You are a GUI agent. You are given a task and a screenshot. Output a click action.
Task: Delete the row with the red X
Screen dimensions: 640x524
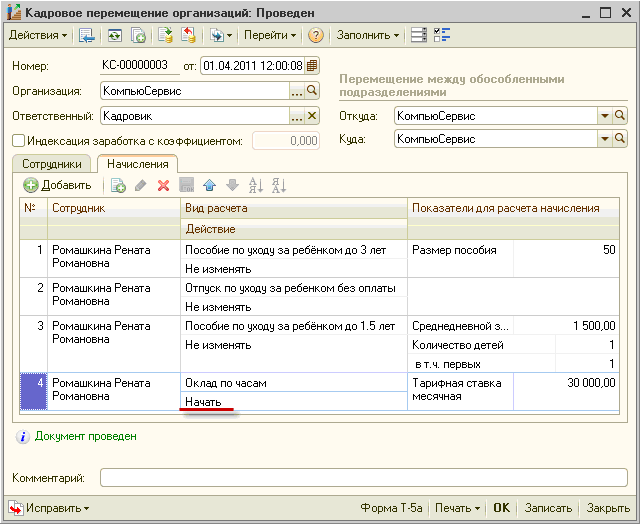click(x=164, y=186)
